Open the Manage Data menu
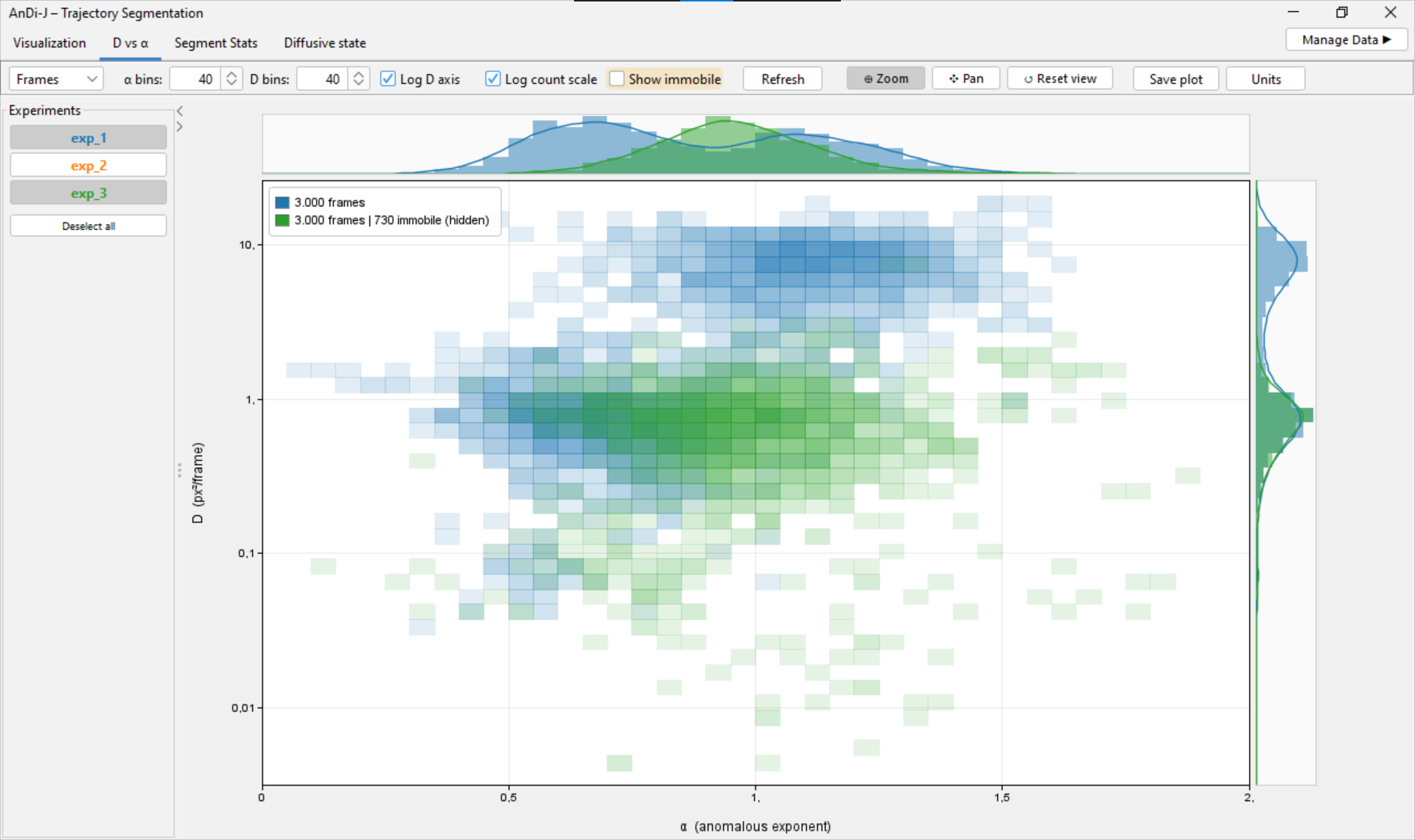The width and height of the screenshot is (1415, 840). click(x=1346, y=40)
